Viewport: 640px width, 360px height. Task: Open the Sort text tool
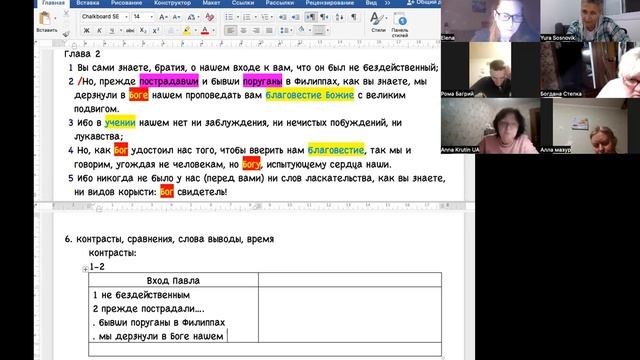(340, 17)
